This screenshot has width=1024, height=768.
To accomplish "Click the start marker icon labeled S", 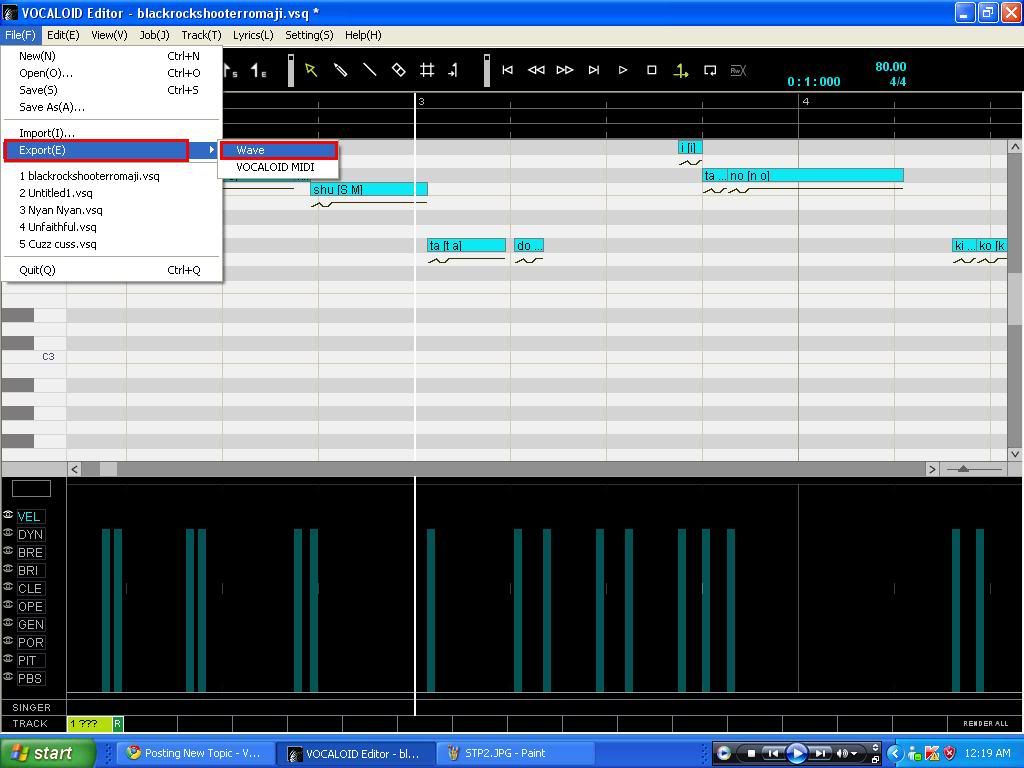I will click(x=231, y=70).
